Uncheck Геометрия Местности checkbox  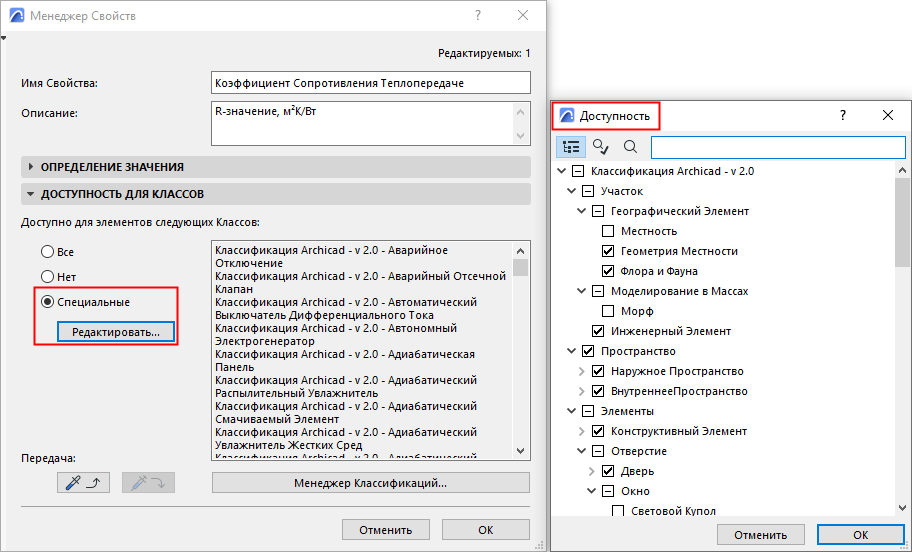(x=608, y=251)
